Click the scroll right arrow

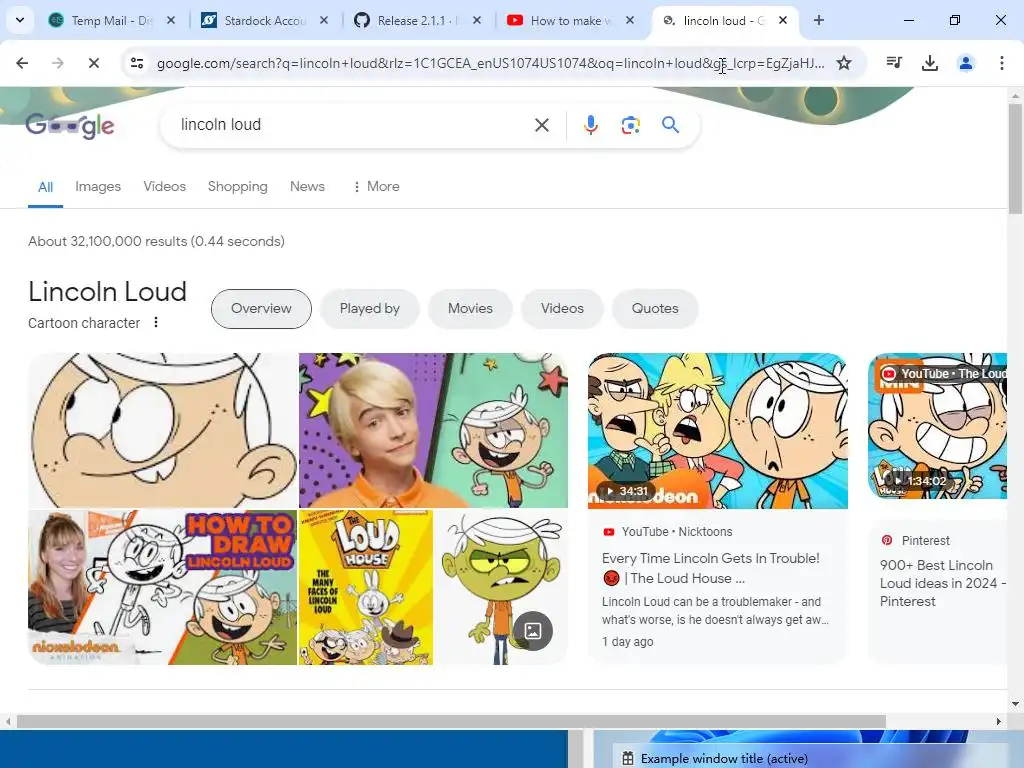(x=999, y=722)
